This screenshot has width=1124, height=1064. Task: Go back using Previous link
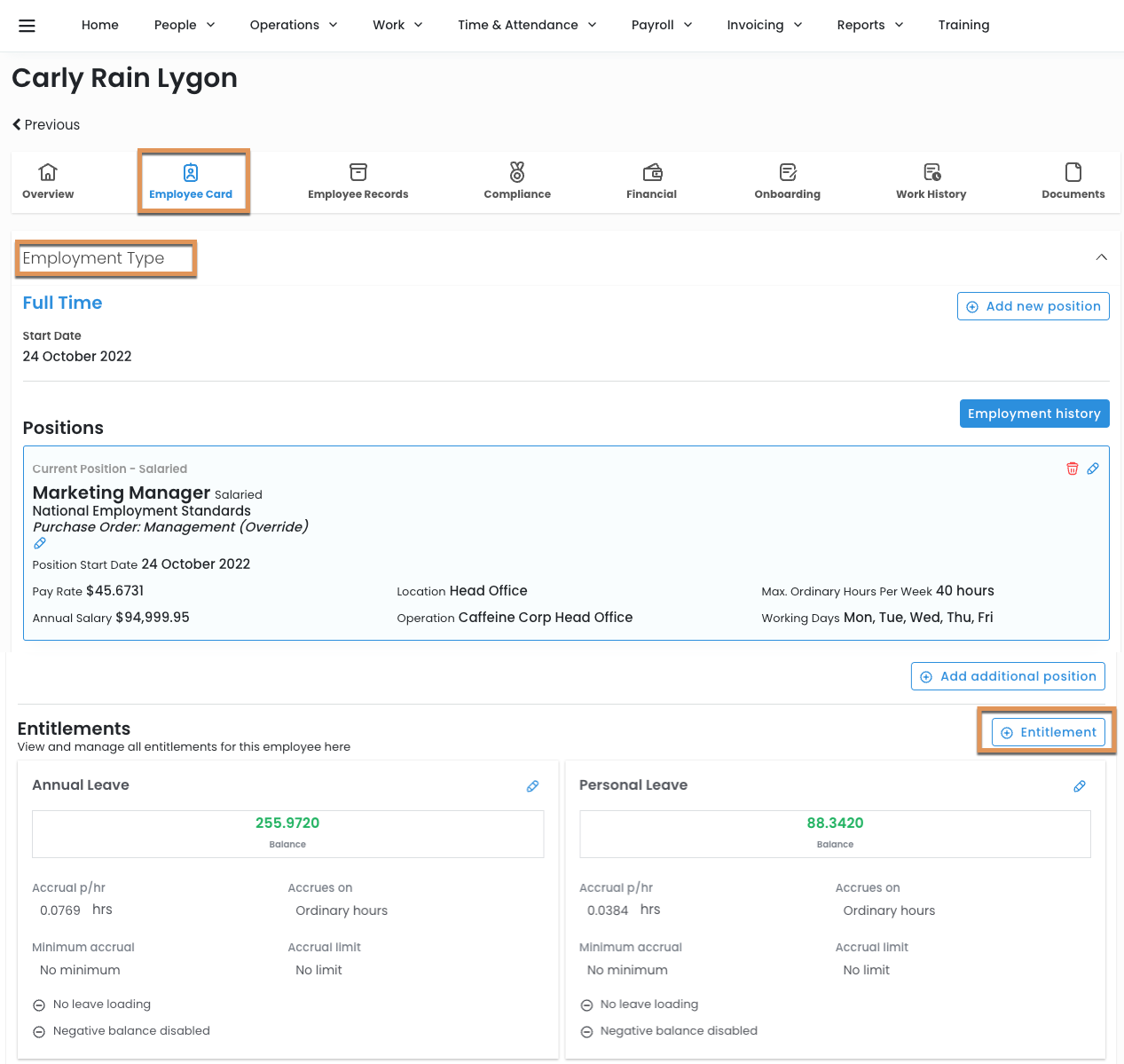46,125
